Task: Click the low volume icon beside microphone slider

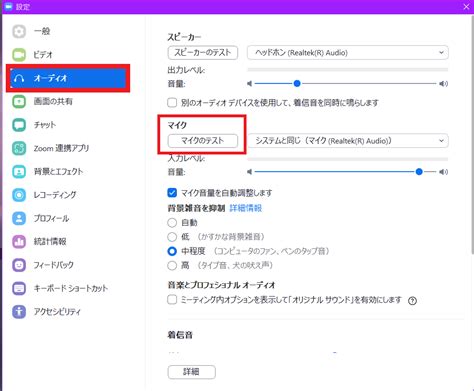Action: (249, 172)
